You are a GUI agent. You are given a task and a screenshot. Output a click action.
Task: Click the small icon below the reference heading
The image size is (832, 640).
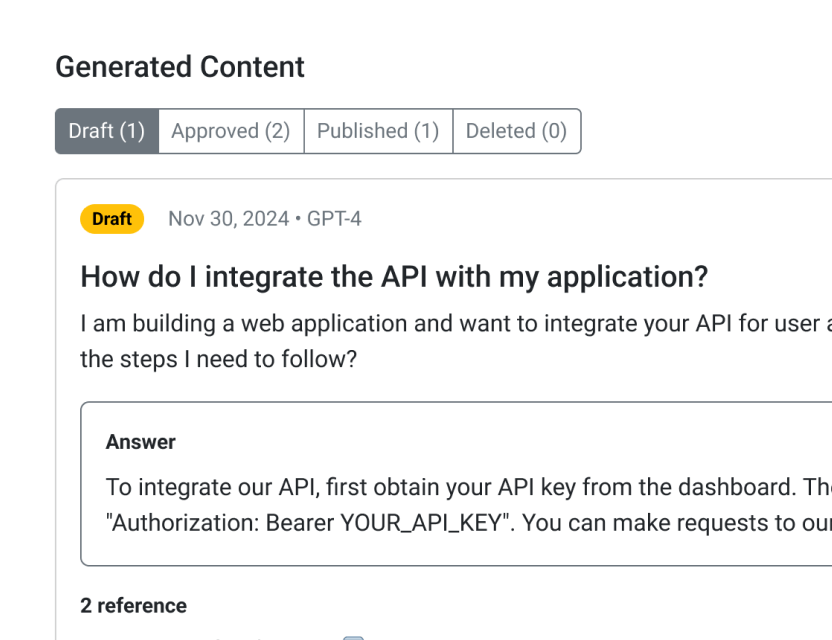coord(353,637)
